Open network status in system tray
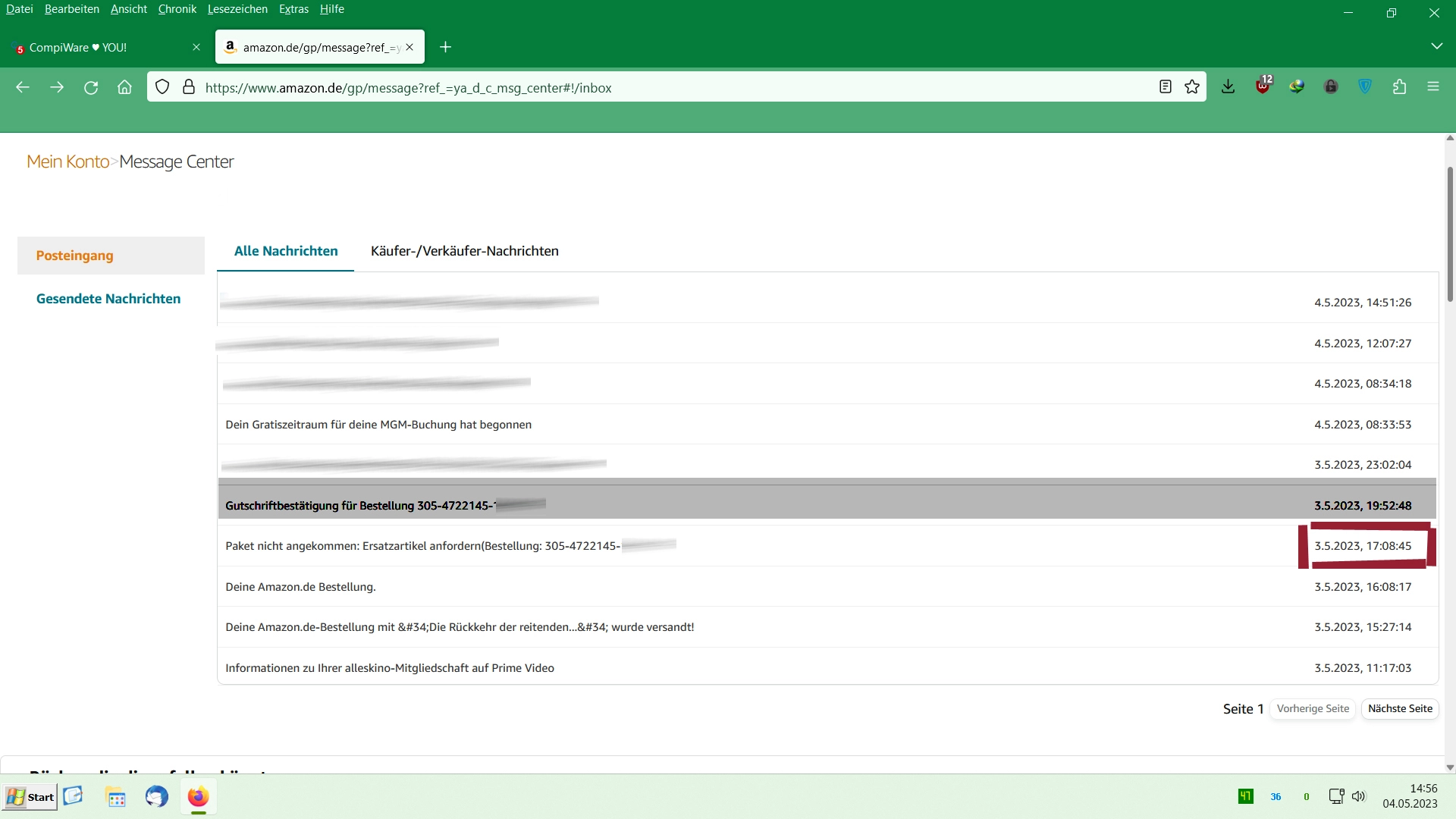This screenshot has height=819, width=1456. [1336, 796]
